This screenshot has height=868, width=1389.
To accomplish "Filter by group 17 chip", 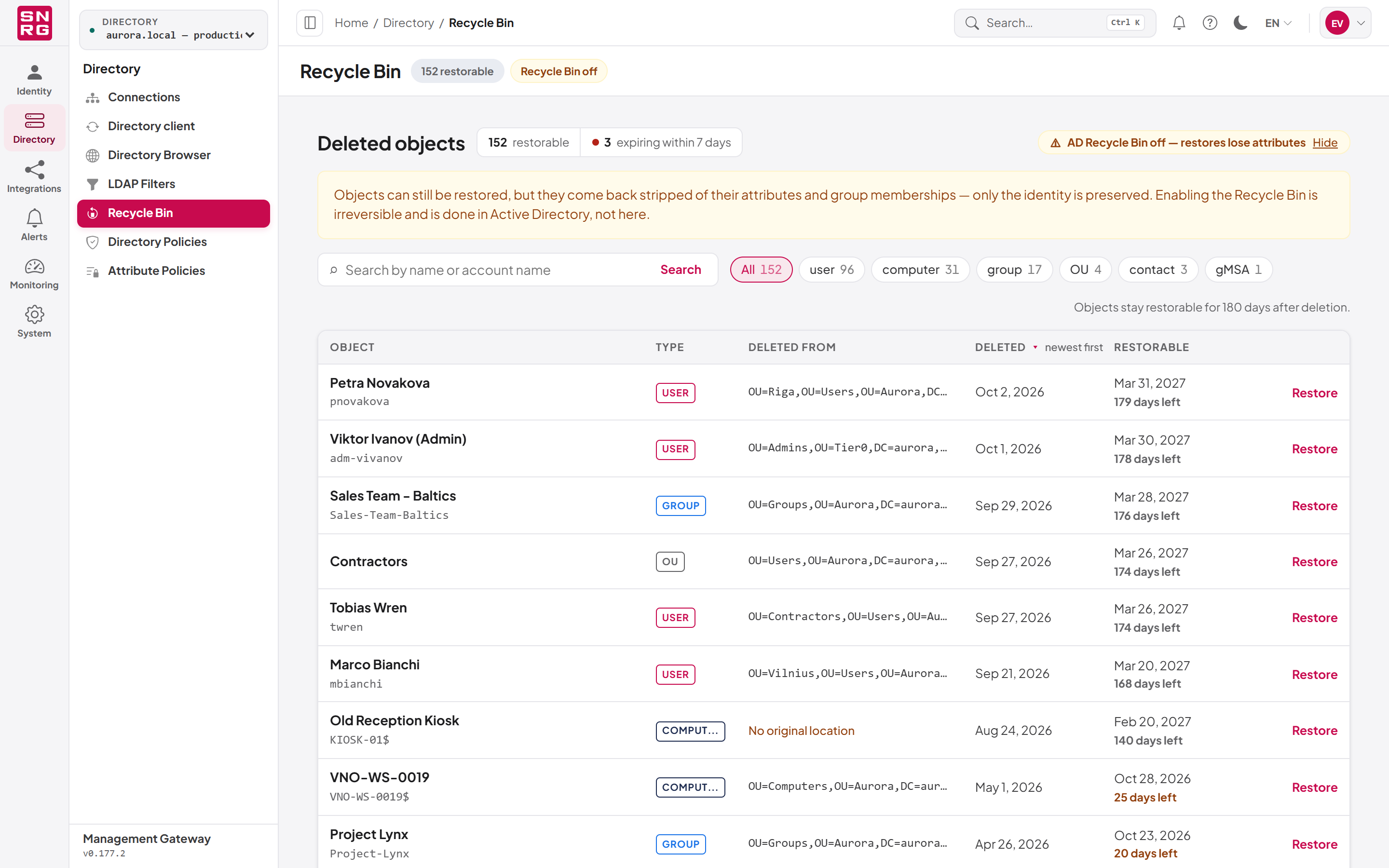I will point(1014,270).
